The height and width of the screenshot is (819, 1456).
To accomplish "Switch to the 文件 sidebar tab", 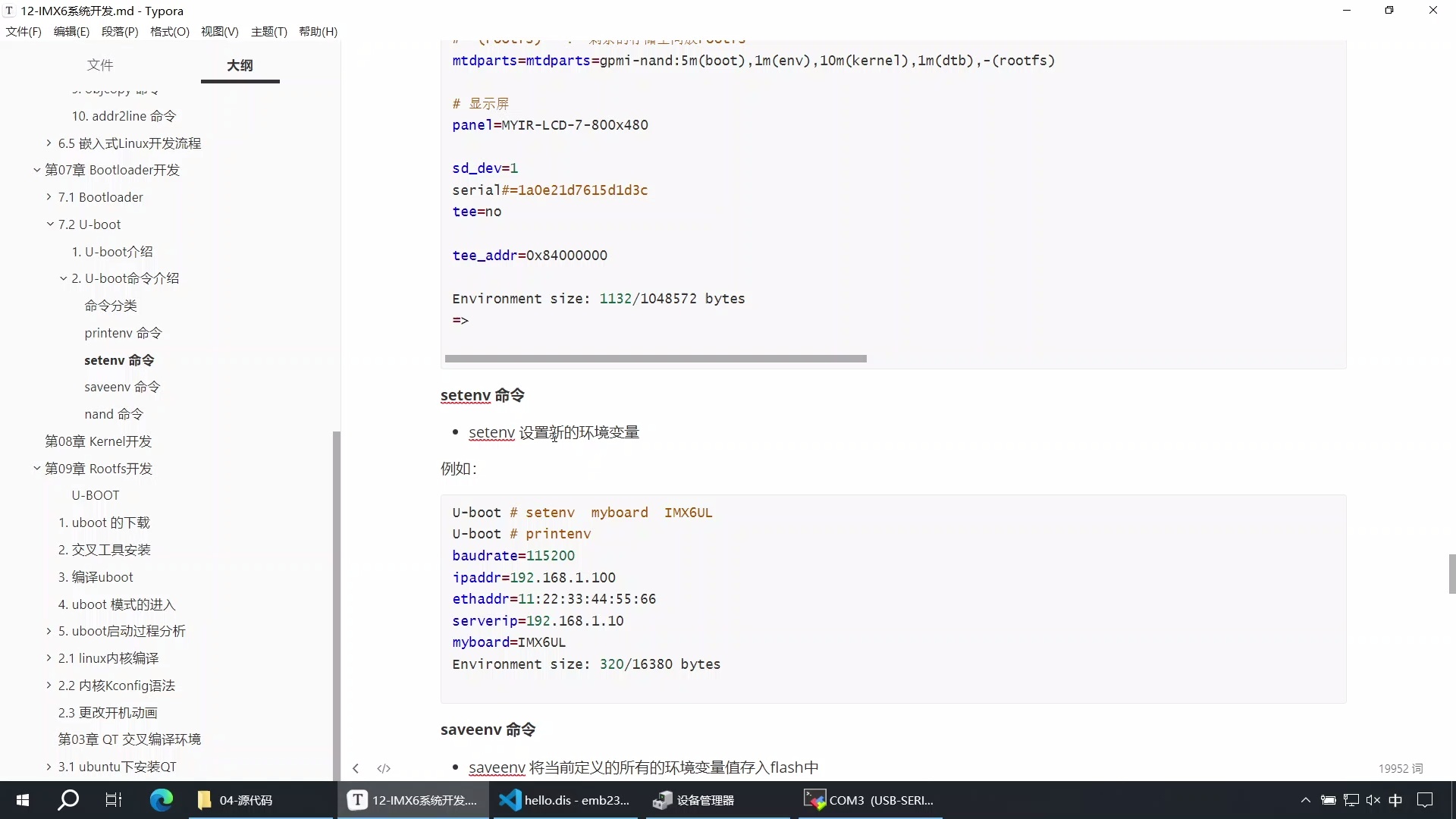I will [101, 66].
